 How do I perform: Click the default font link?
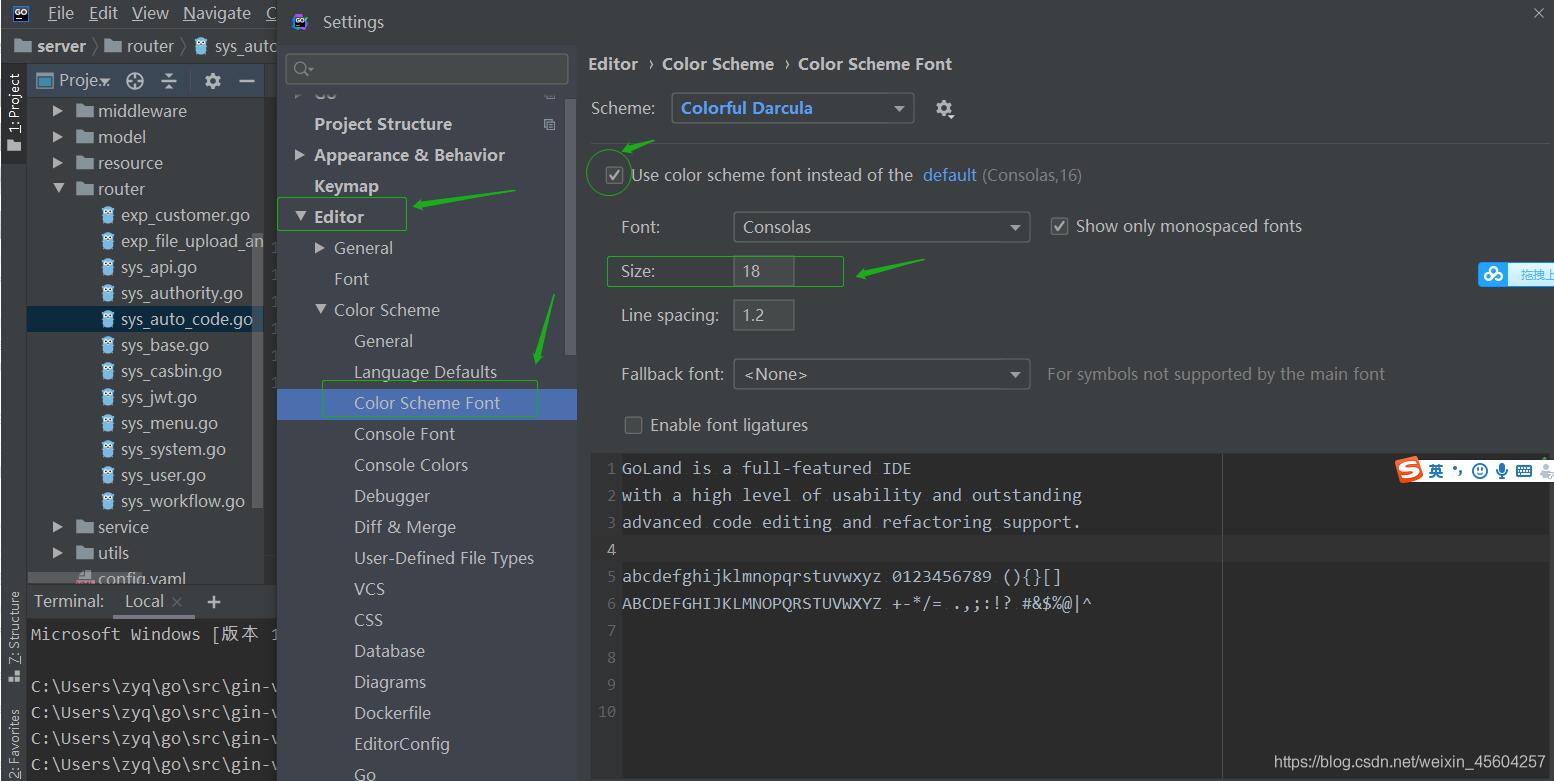point(949,175)
